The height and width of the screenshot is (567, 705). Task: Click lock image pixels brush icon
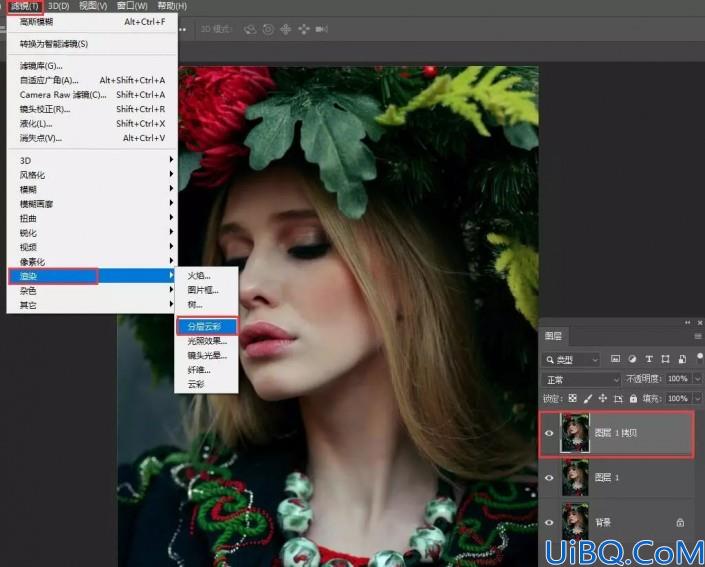[x=588, y=398]
